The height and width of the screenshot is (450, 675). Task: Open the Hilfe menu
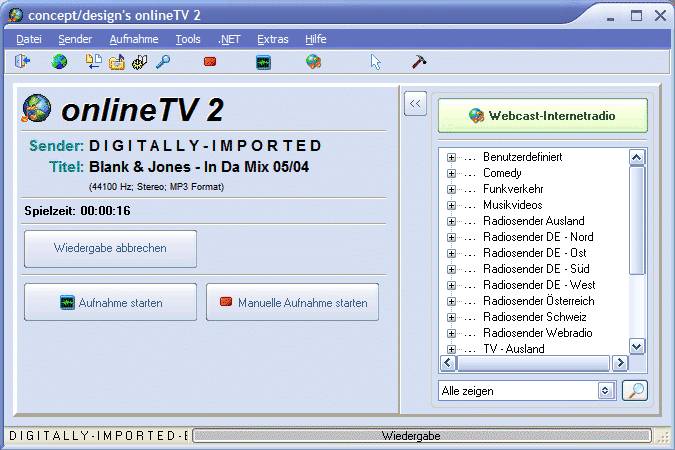tap(316, 39)
